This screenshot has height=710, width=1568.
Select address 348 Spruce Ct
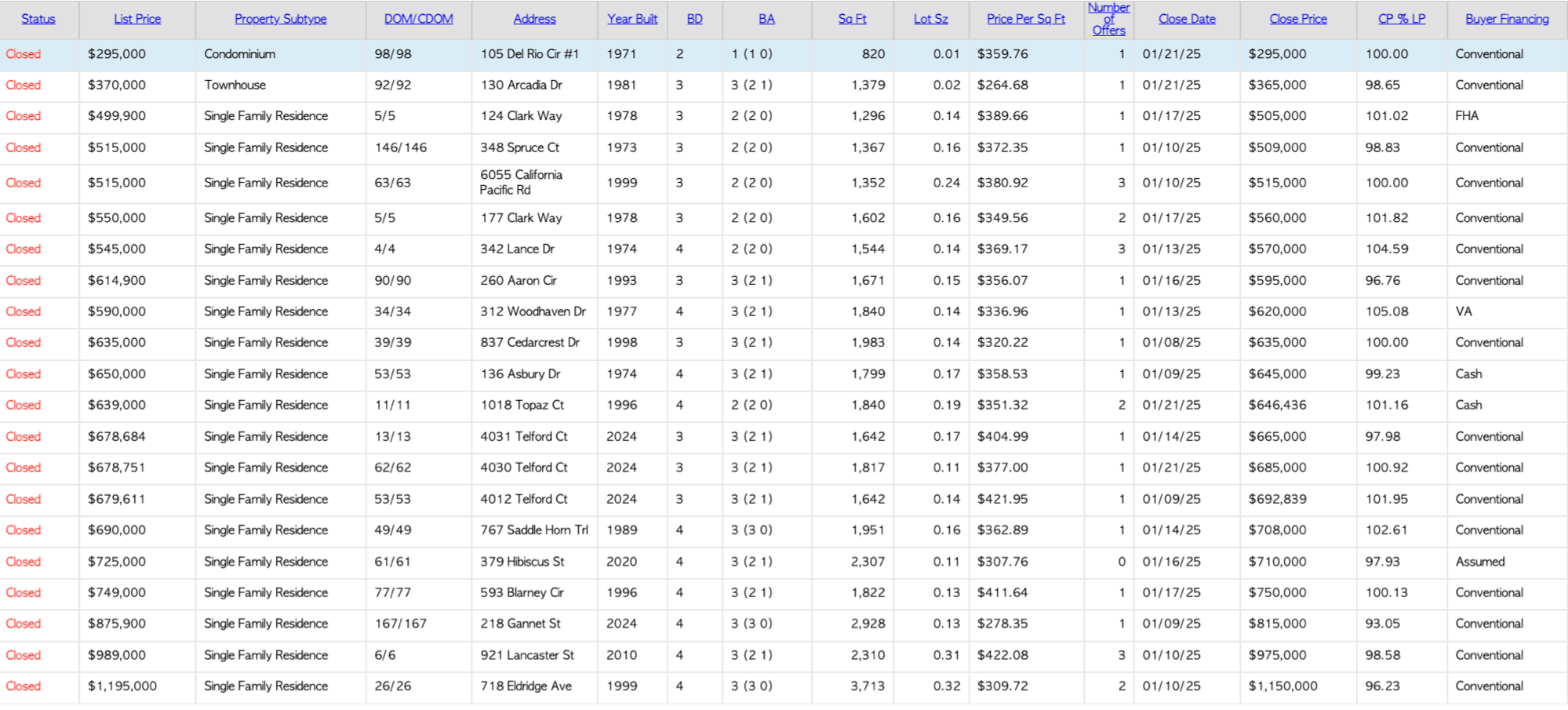(x=520, y=147)
